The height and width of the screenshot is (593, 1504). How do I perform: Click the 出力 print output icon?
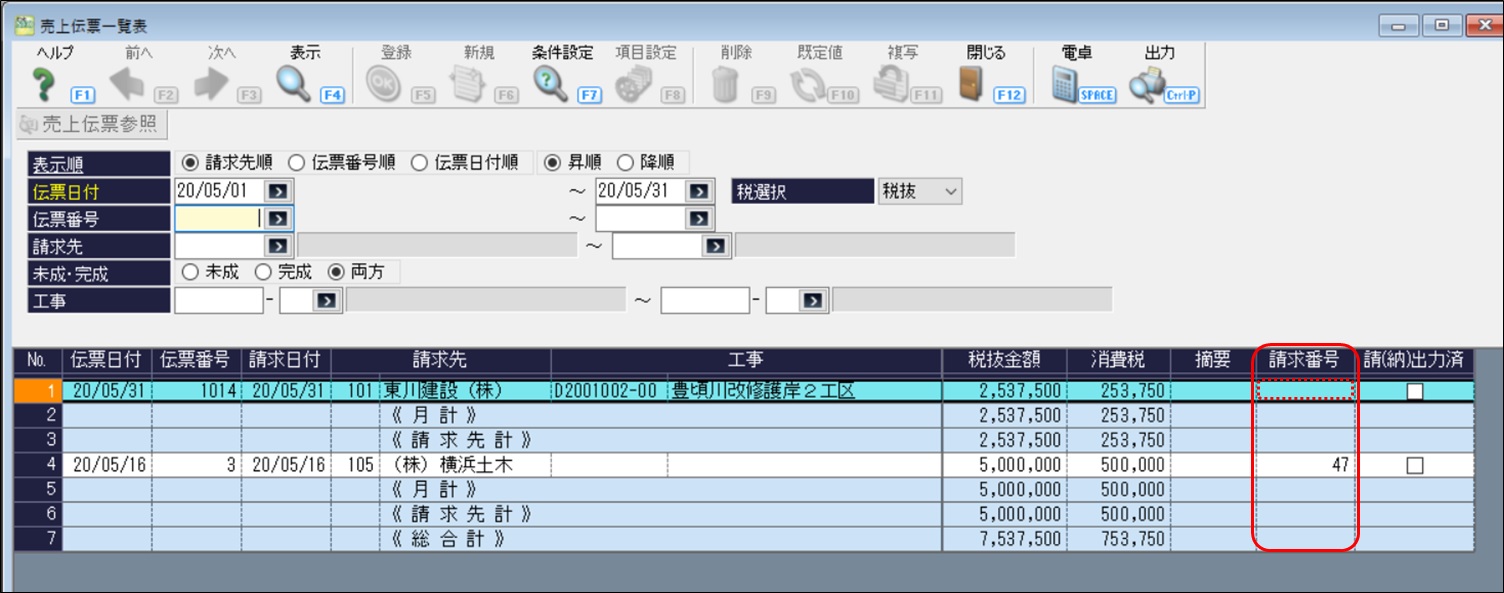pos(1146,85)
